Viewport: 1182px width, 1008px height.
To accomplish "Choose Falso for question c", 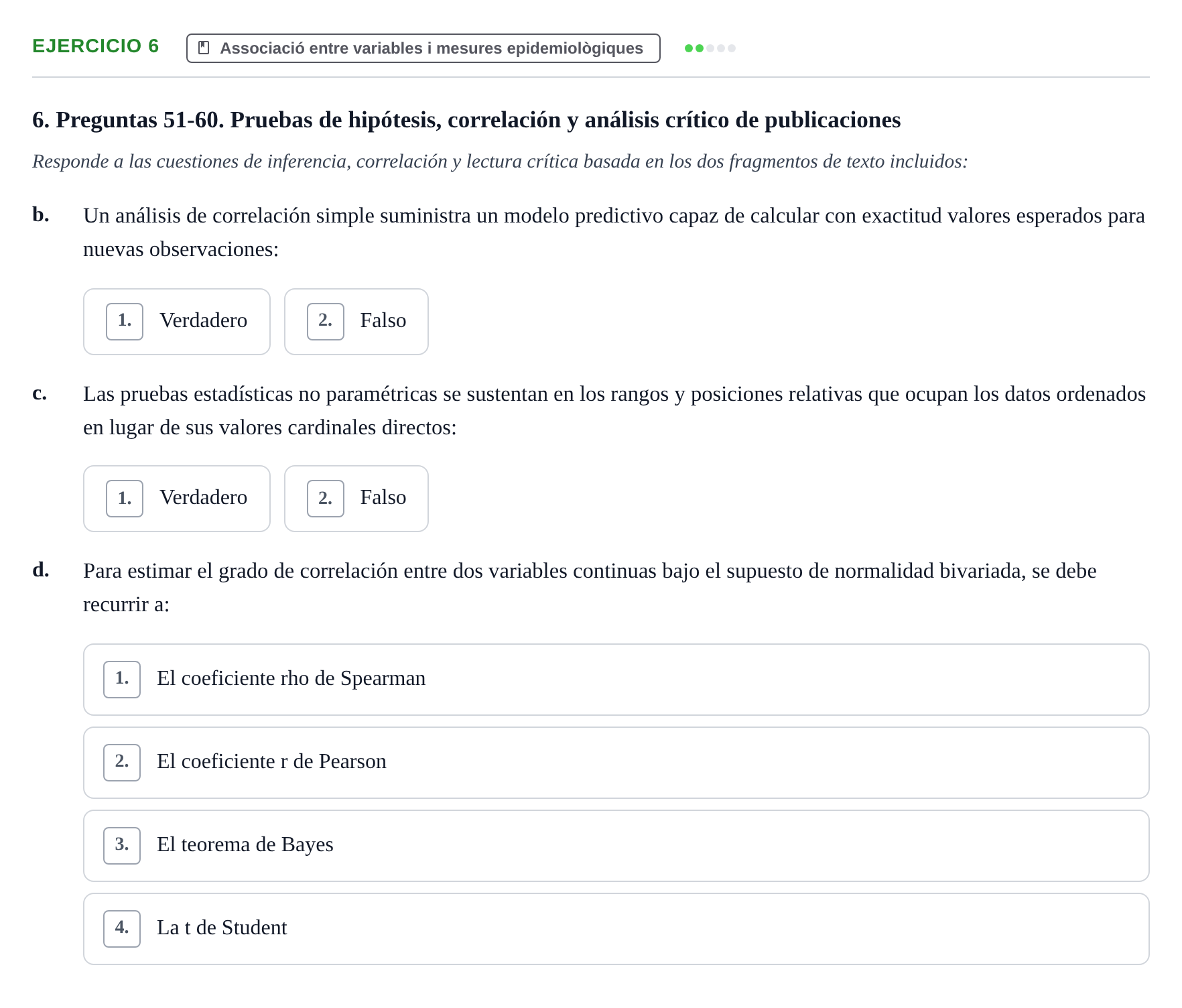I will pos(356,499).
